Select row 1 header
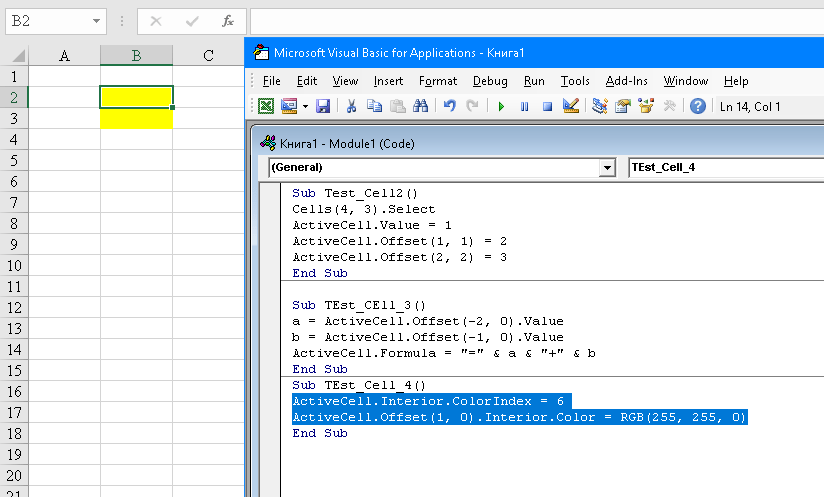The width and height of the screenshot is (824, 497). (14, 77)
